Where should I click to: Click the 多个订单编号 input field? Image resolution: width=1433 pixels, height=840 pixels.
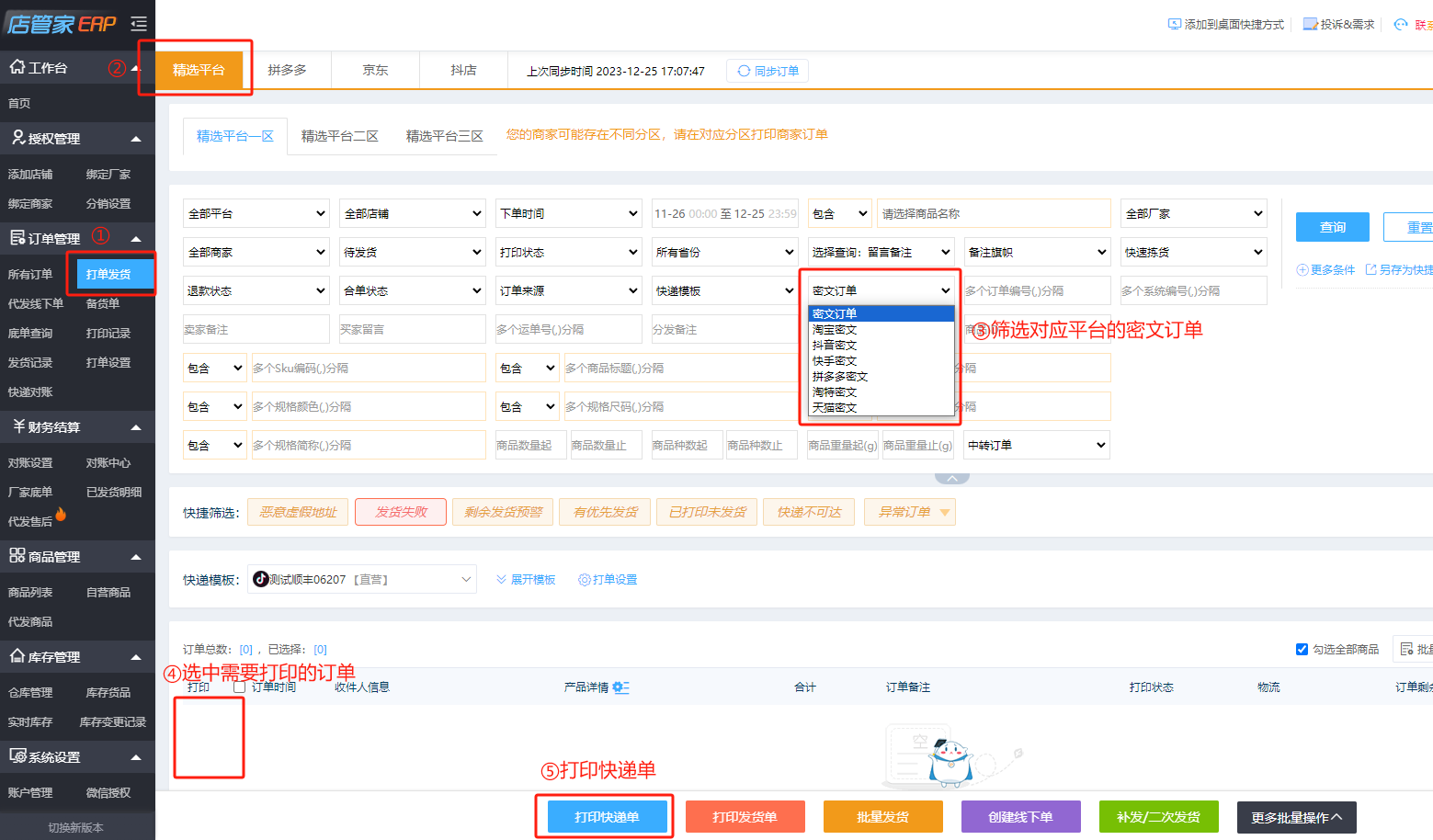pyautogui.click(x=1037, y=290)
